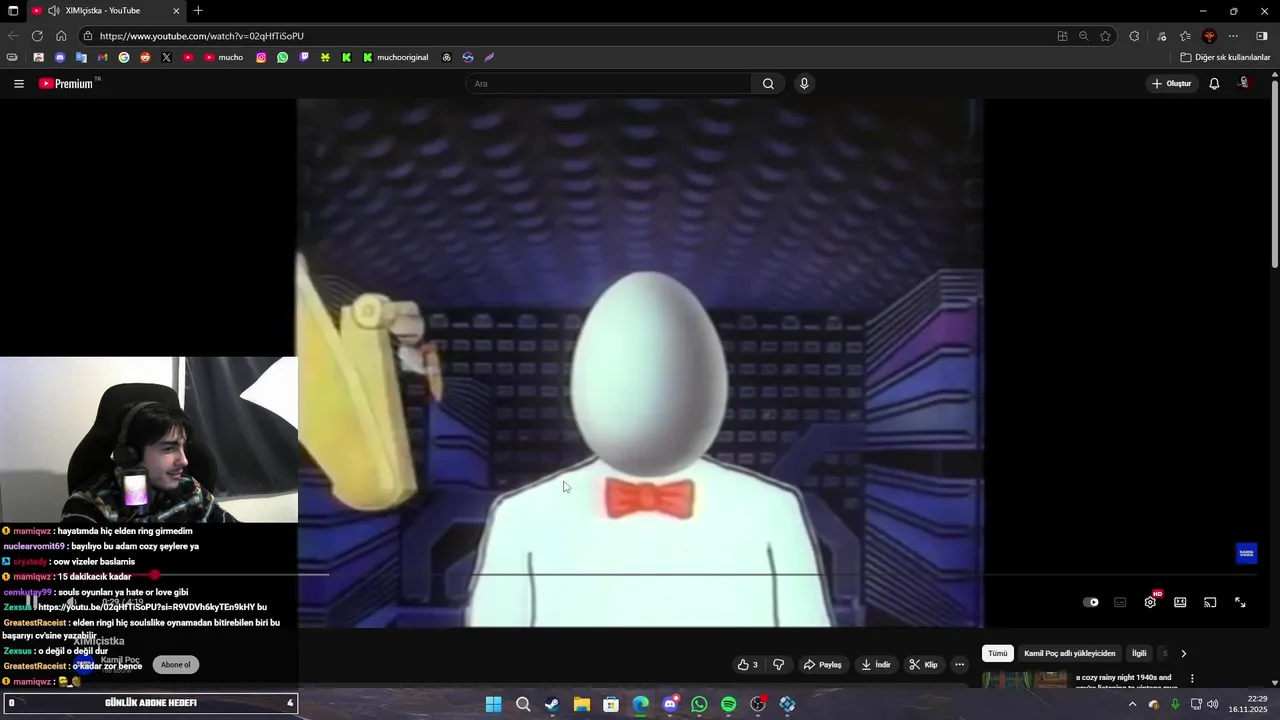Go to YouTube Premium home logo
The image size is (1280, 720).
pos(68,84)
